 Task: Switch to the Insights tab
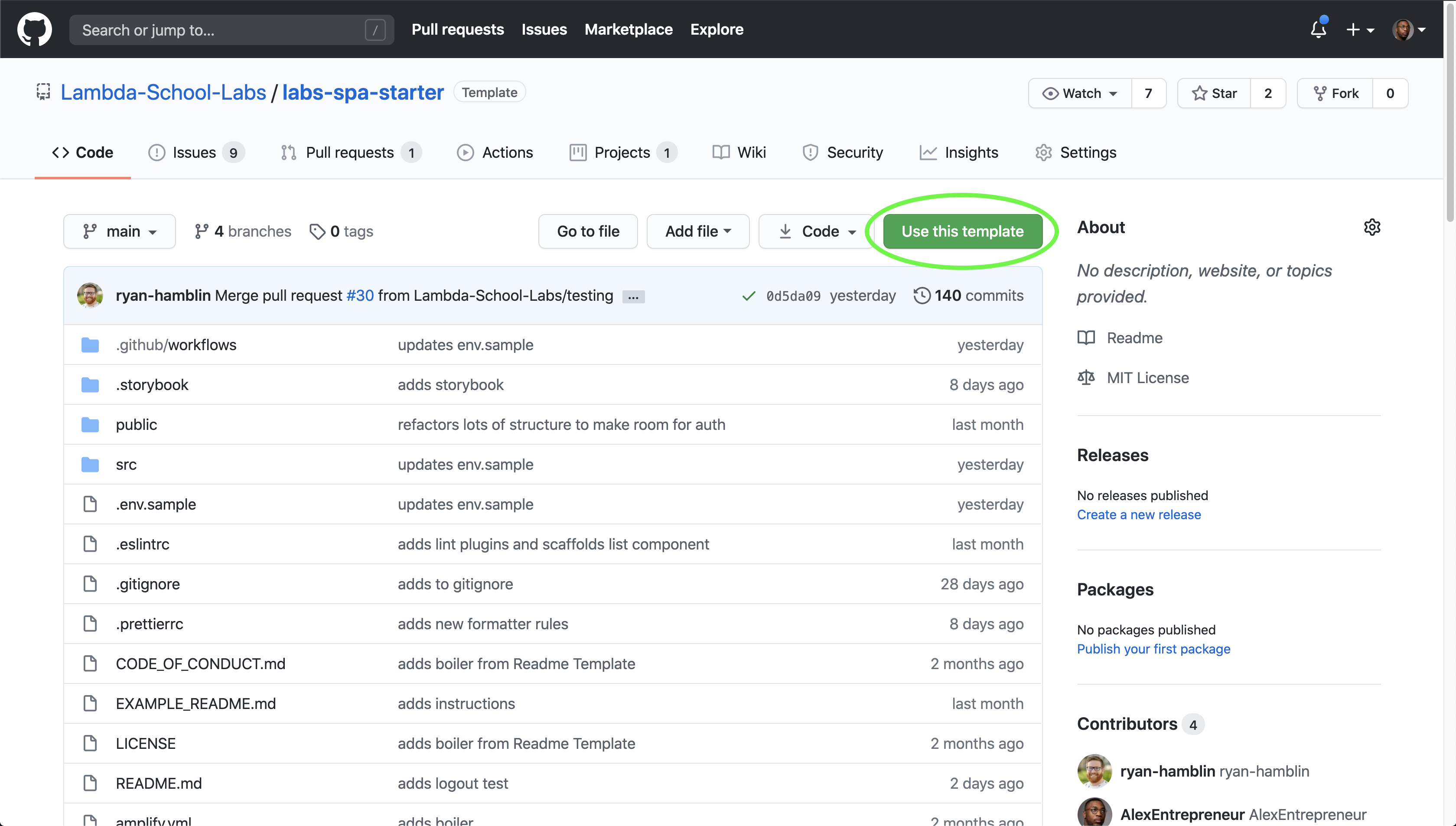[959, 152]
